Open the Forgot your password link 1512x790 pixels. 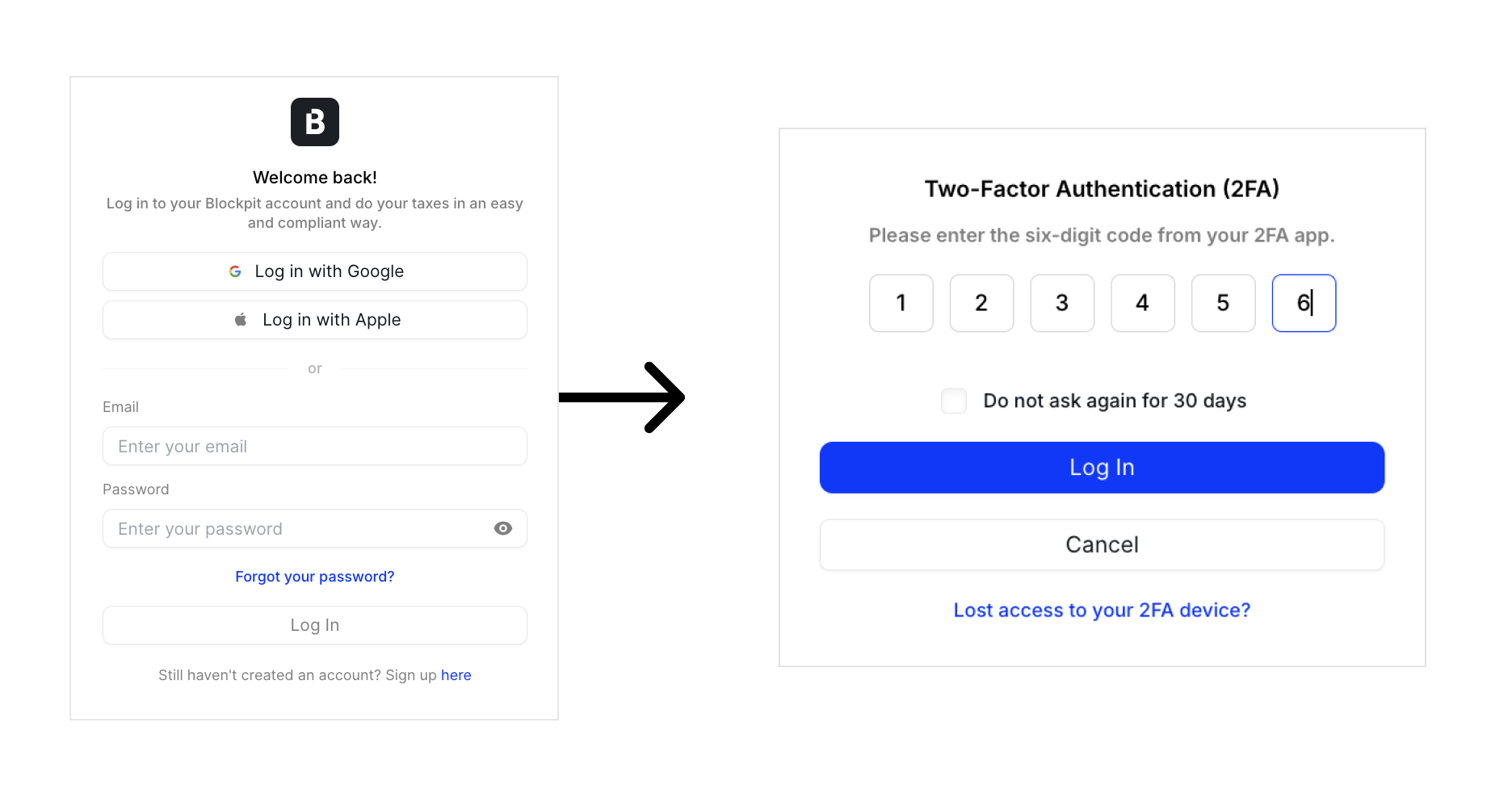pos(315,577)
